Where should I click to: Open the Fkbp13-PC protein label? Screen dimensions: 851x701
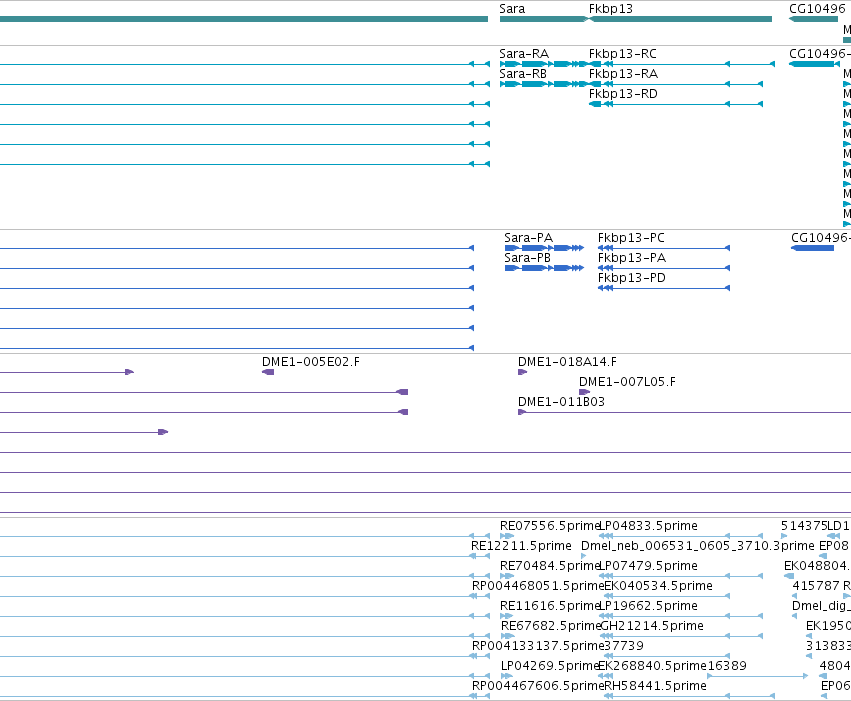pos(631,238)
